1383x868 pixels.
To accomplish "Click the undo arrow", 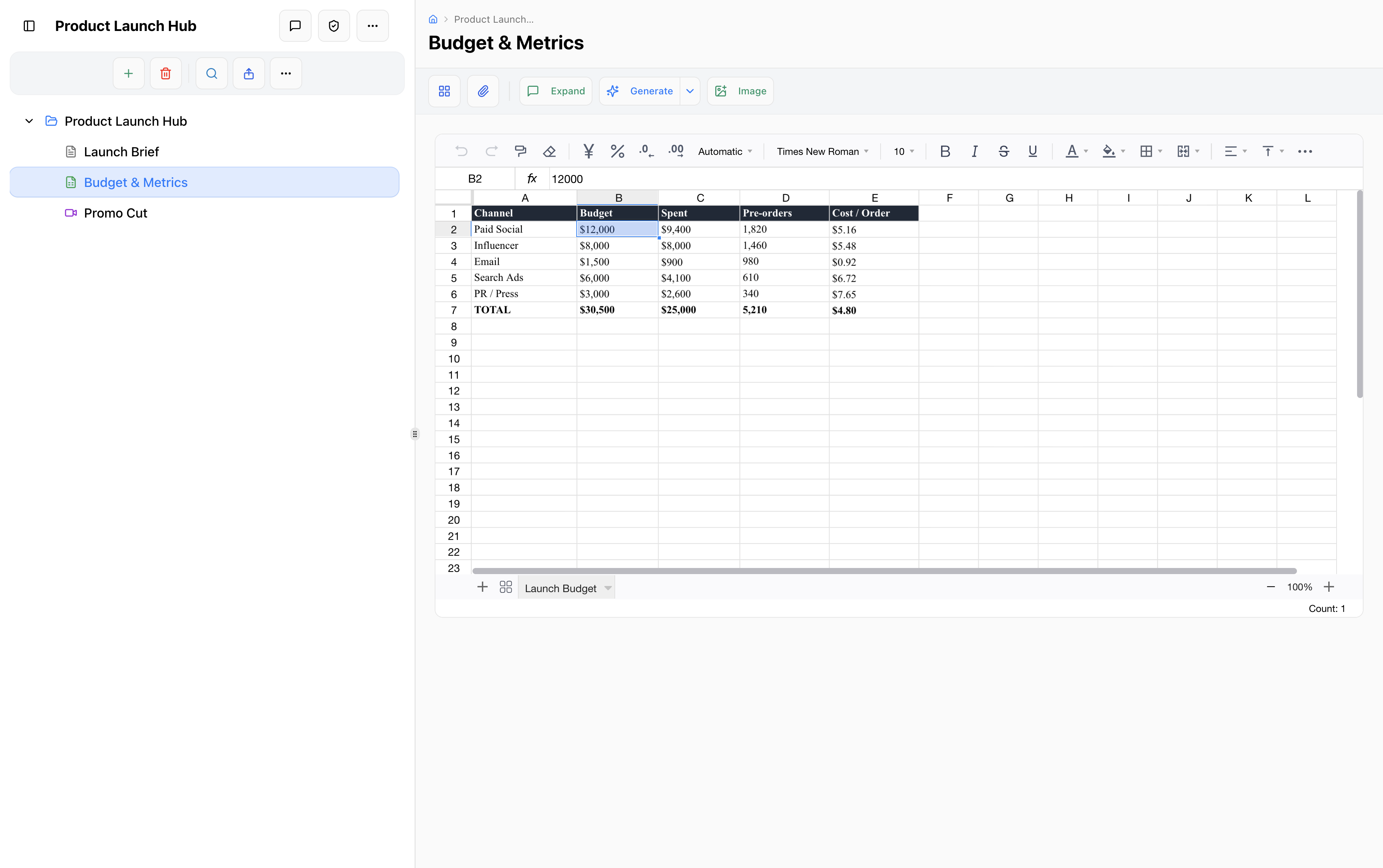I will tap(462, 152).
